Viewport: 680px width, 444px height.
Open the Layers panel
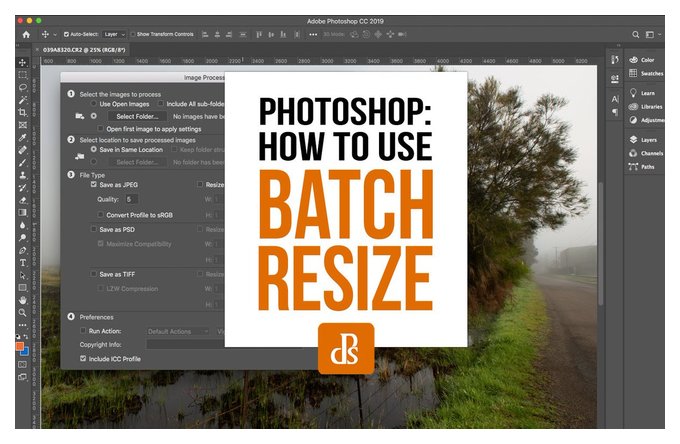pos(644,140)
